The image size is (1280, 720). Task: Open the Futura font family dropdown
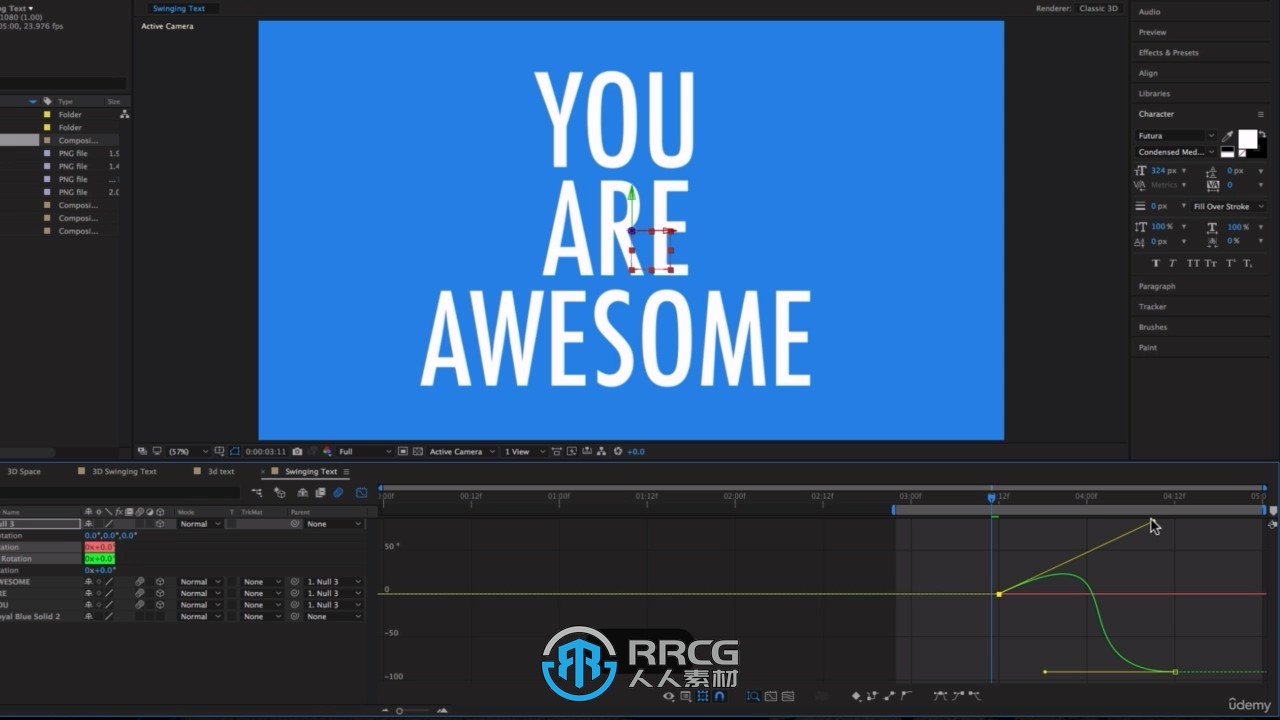[x=1176, y=136]
